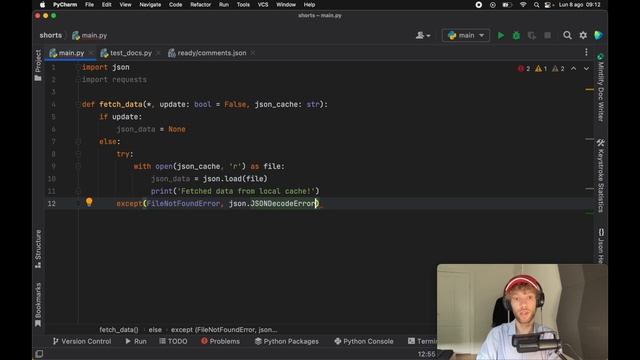
Task: Open the Apple menu
Action: tap(42, 5)
